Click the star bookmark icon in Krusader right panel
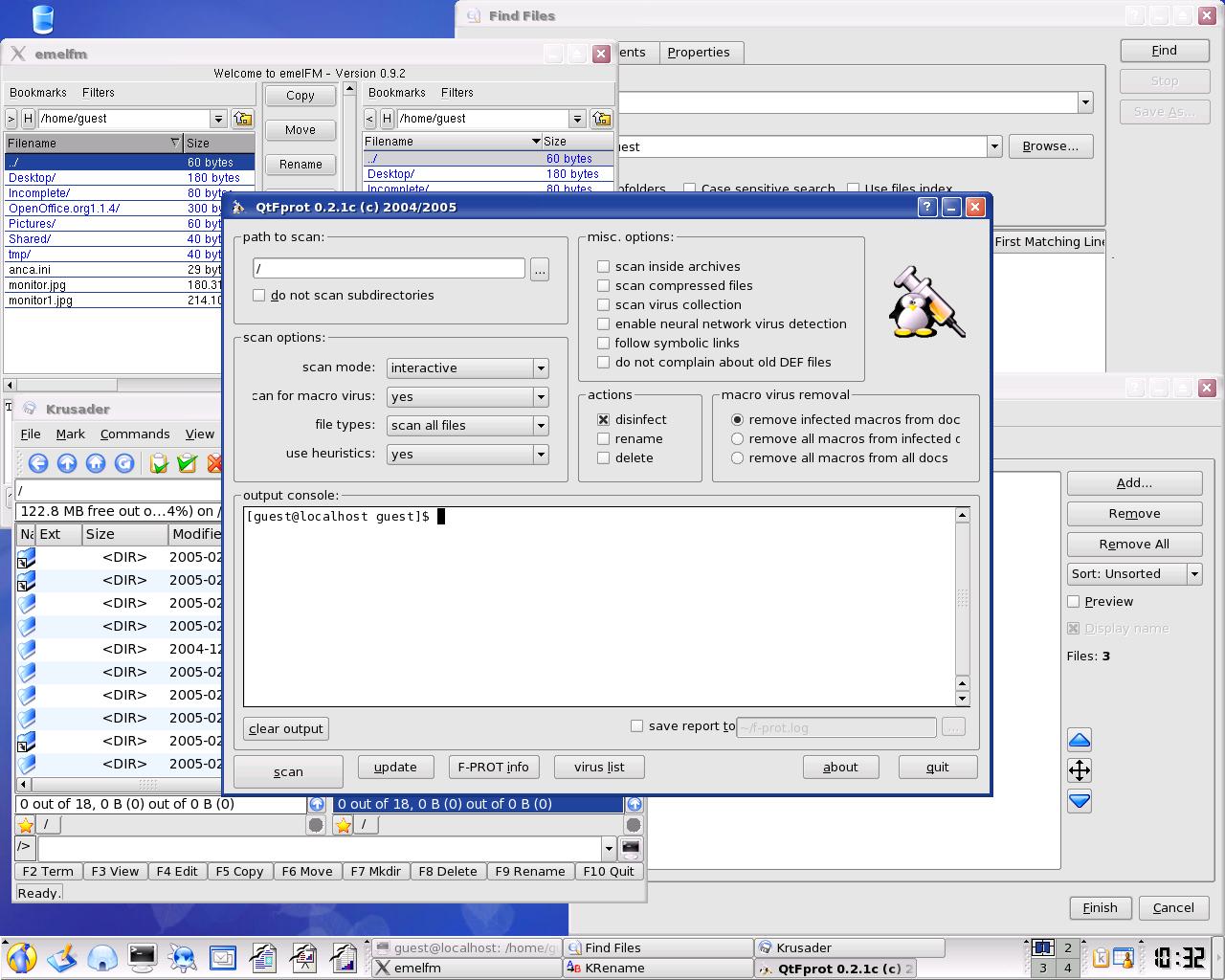 [344, 825]
